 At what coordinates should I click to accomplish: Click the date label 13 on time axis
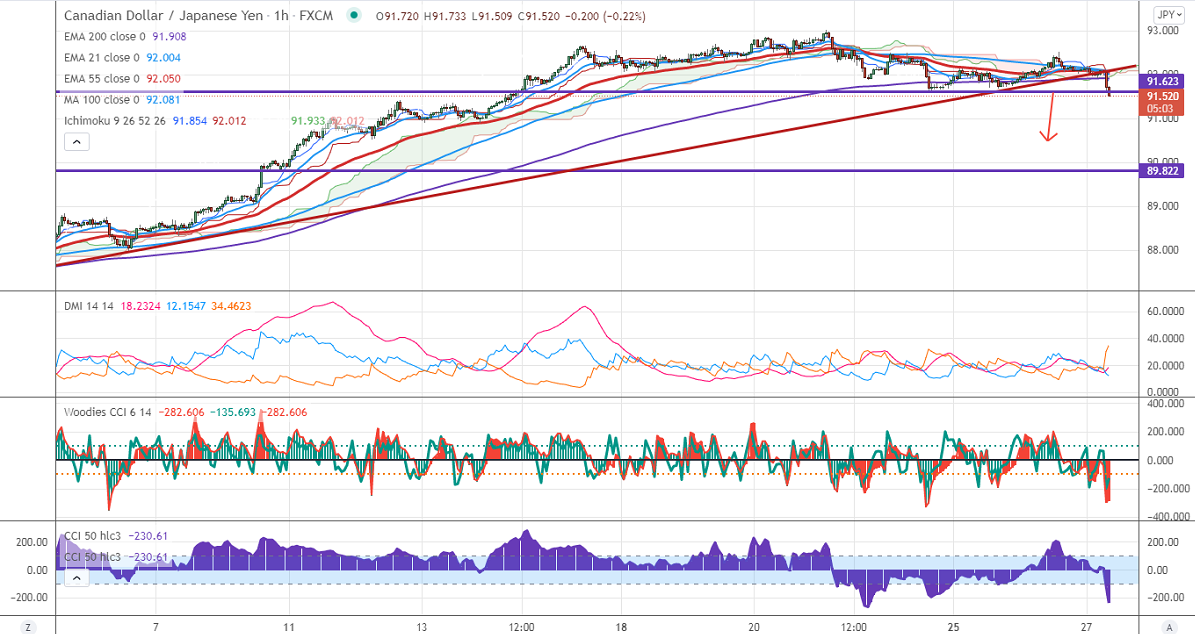click(421, 627)
